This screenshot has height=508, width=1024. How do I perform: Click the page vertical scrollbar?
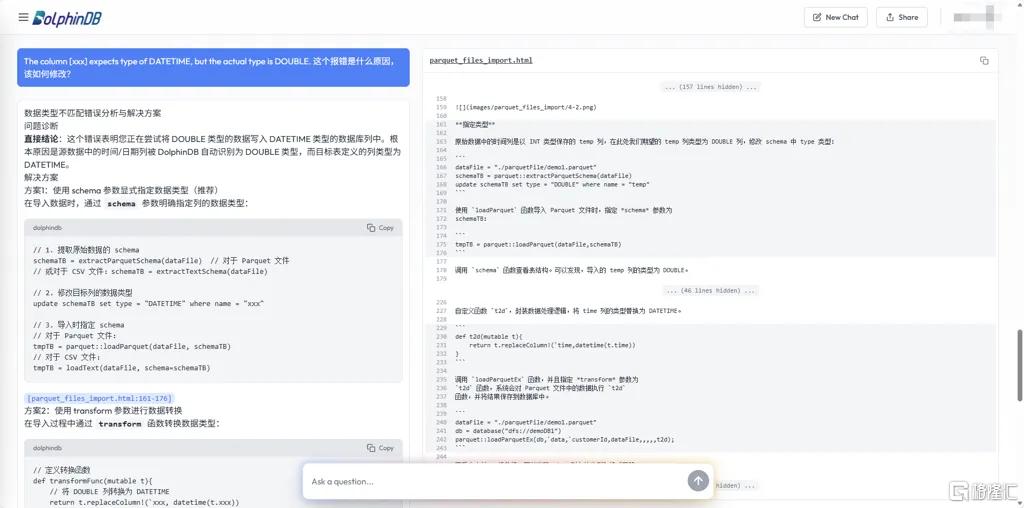[1019, 366]
